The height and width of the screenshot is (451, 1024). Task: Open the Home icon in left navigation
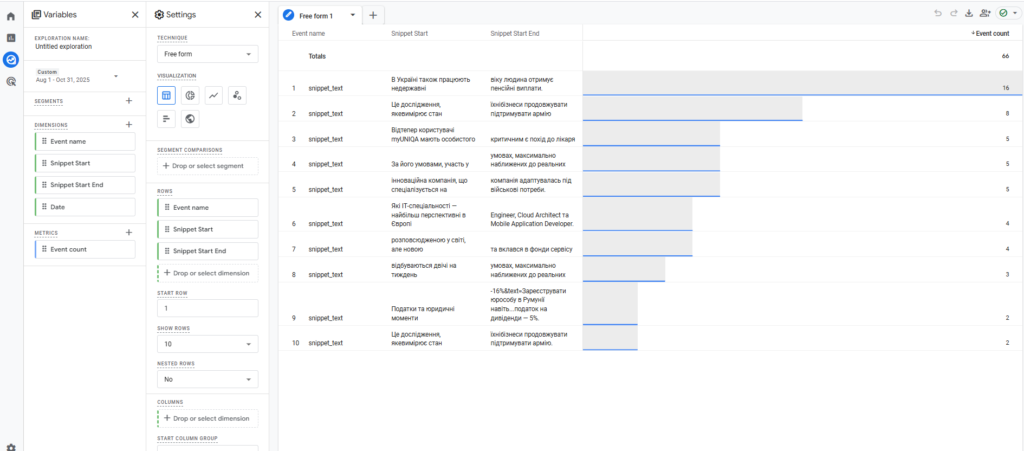11,16
